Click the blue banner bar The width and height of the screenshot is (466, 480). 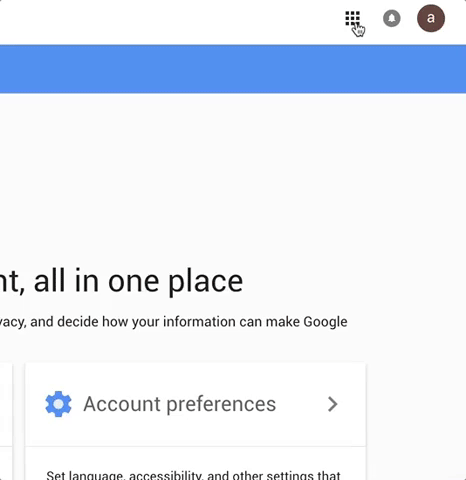pyautogui.click(x=233, y=69)
